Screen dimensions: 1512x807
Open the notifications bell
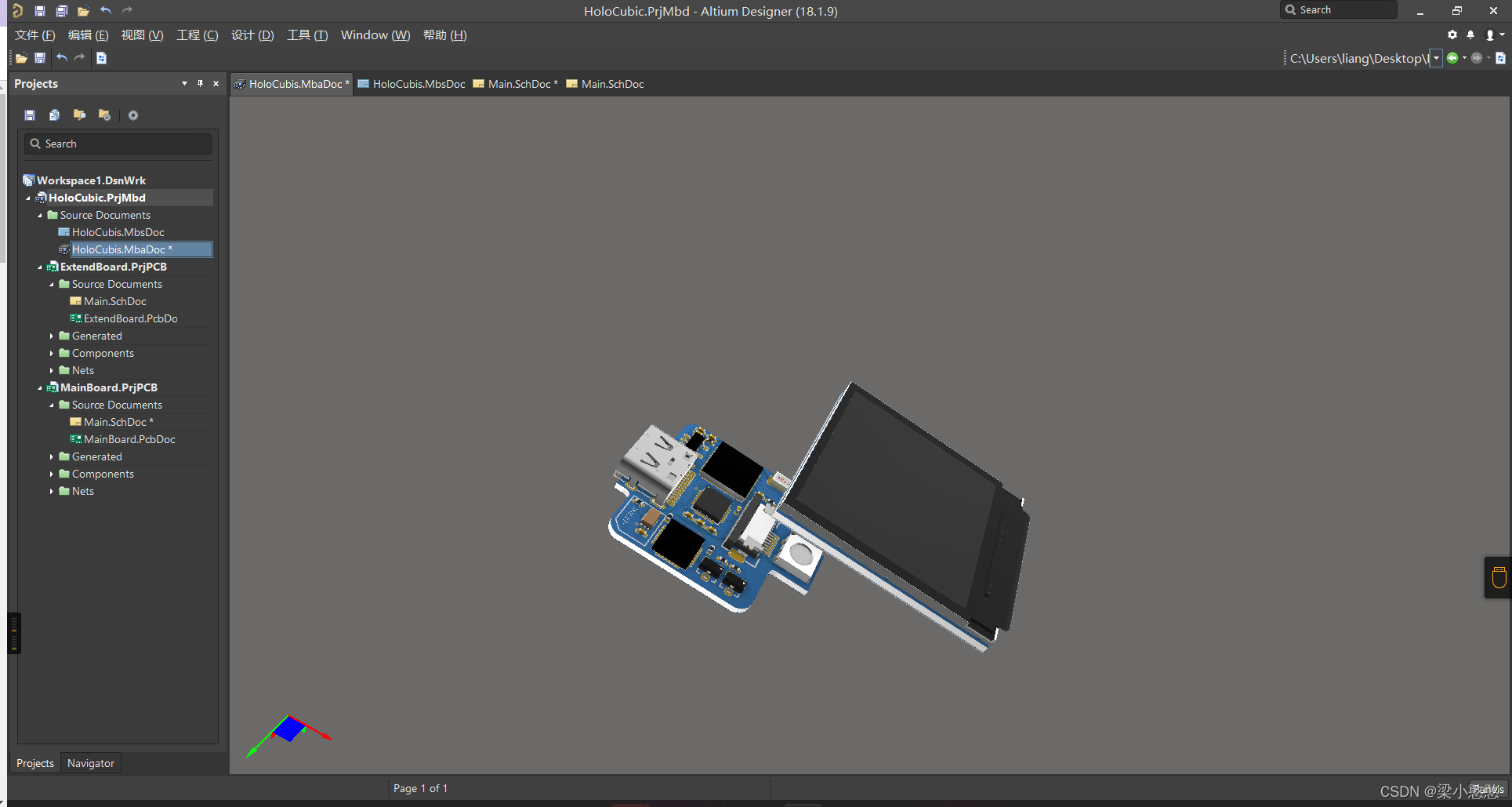point(1470,35)
